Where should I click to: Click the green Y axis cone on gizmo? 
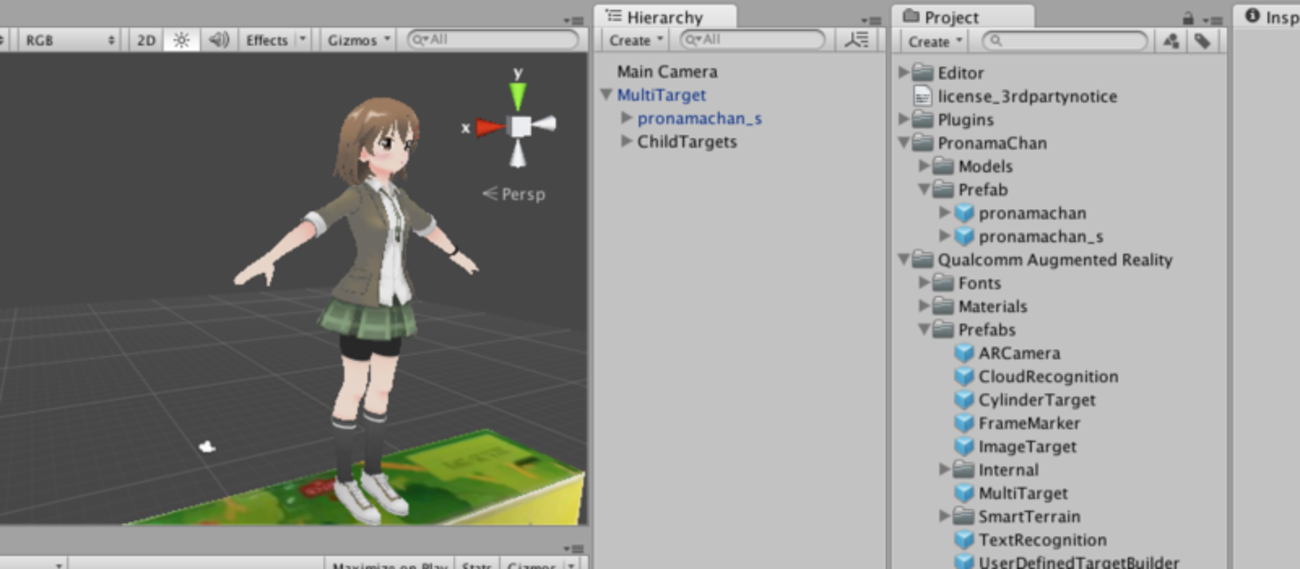coord(517,95)
